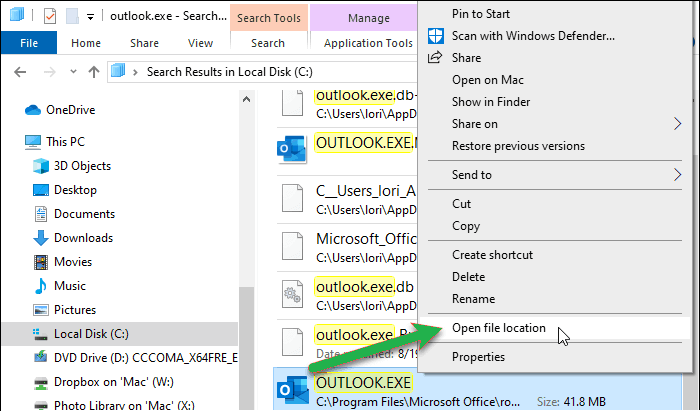700x411 pixels.
Task: Select the Microsoft_Offic search result
Action: 346,247
